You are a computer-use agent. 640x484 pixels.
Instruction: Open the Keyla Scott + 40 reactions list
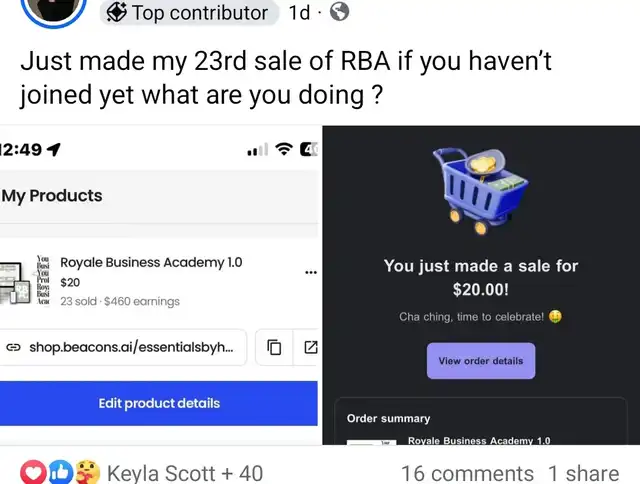(x=185, y=473)
